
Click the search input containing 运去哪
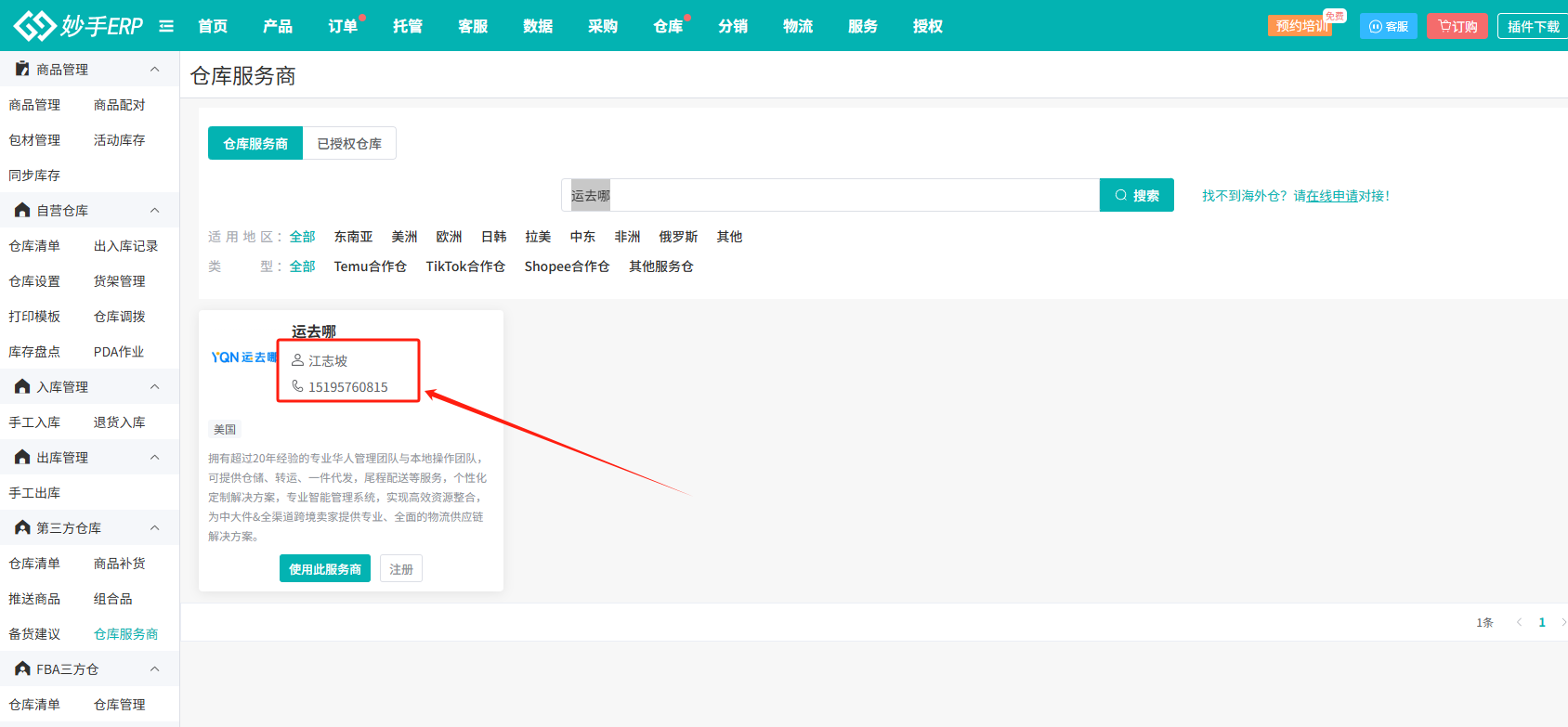pos(830,195)
